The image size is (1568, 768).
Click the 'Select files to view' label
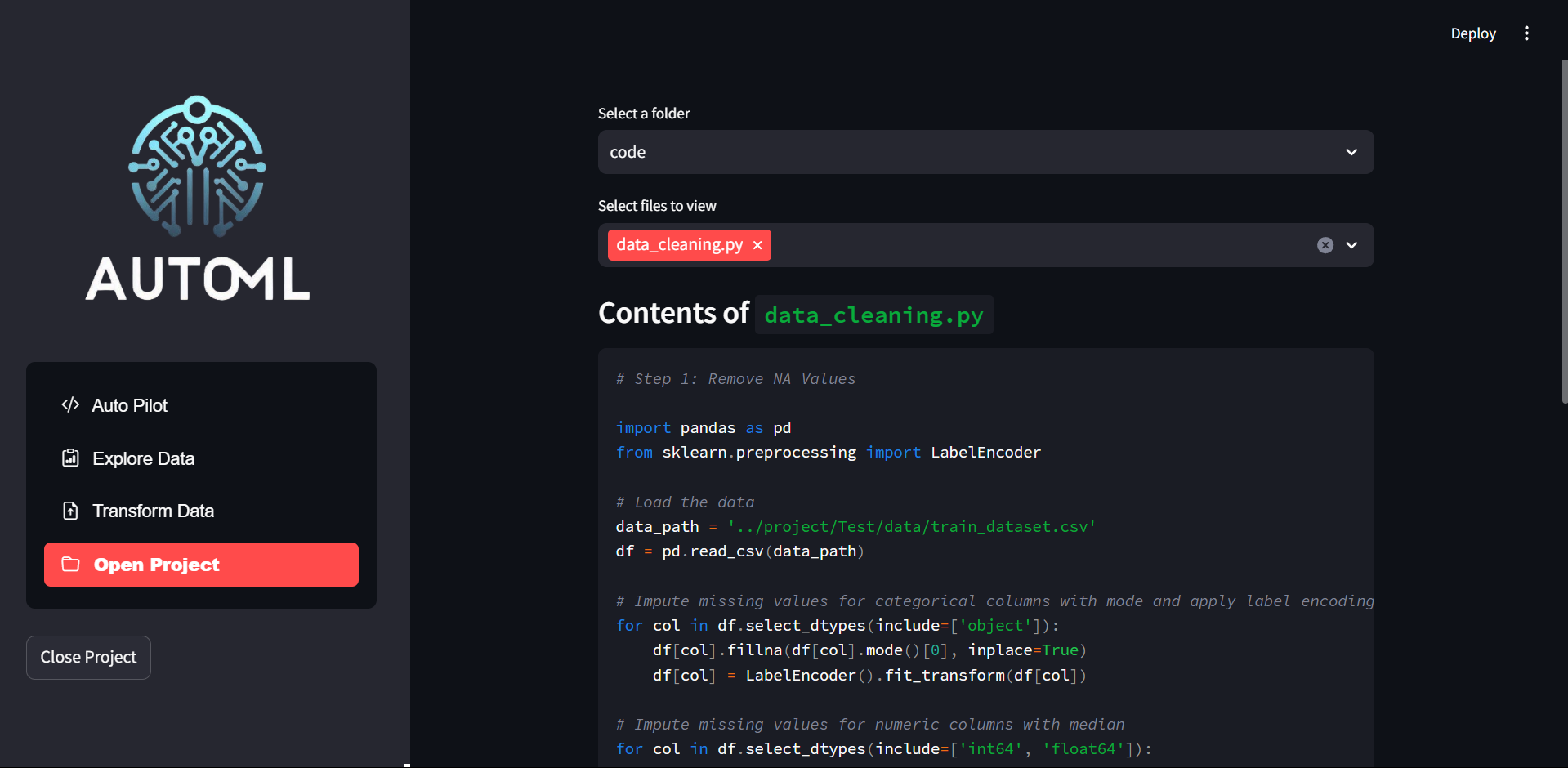click(x=657, y=206)
